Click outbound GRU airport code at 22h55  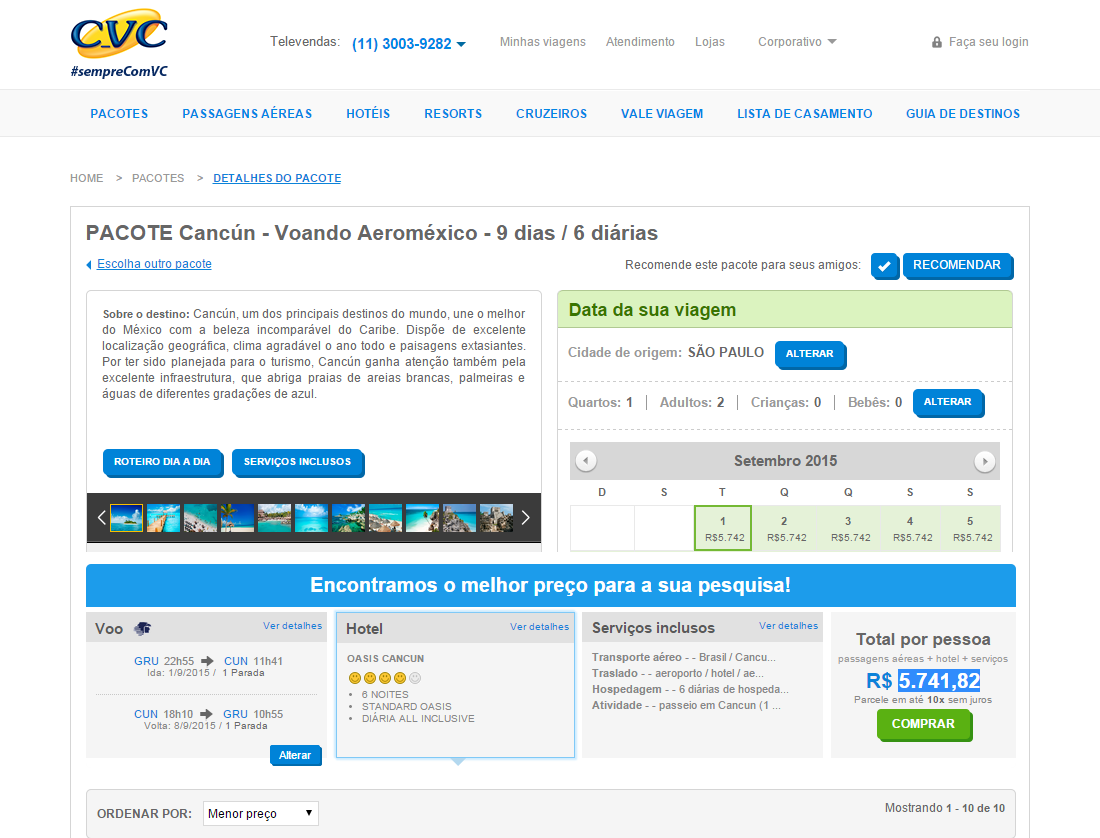146,661
